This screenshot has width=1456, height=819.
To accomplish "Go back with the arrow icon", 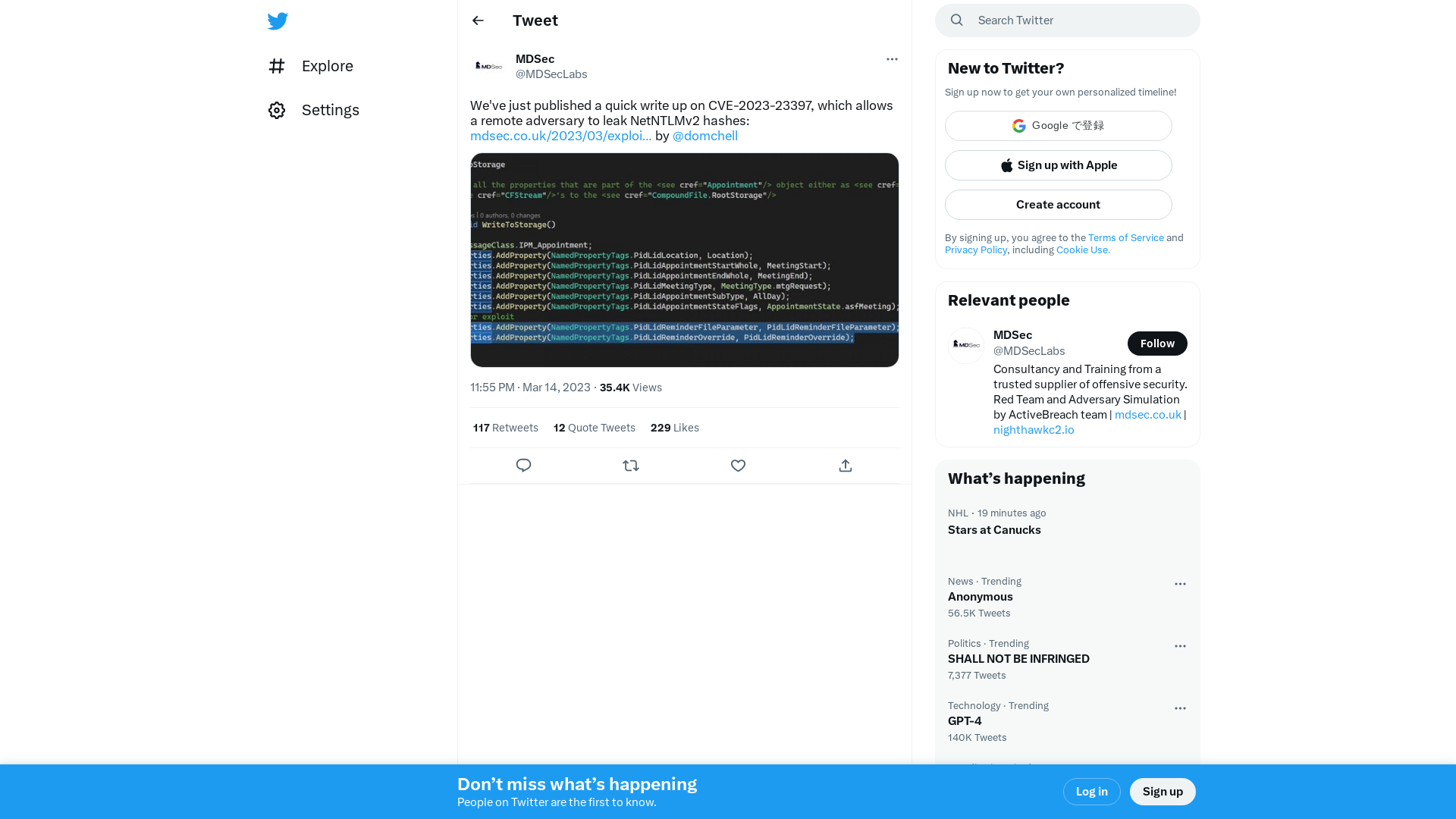I will click(478, 20).
